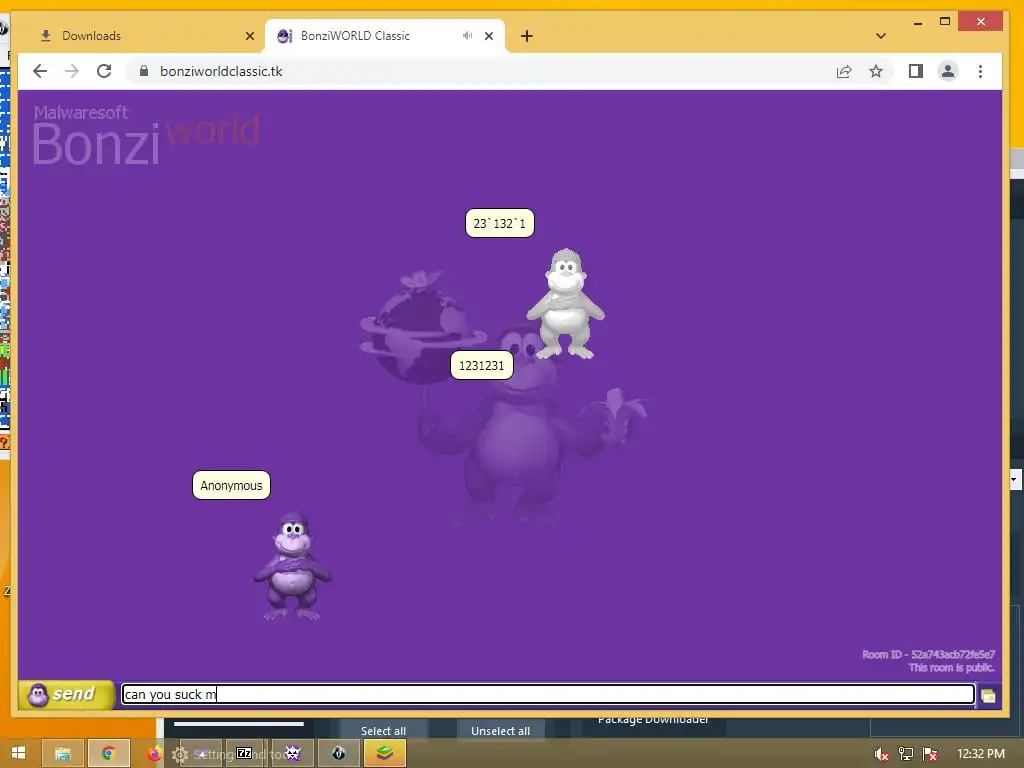Click the 1231231 name bubble
Viewport: 1024px width, 768px height.
pos(482,365)
